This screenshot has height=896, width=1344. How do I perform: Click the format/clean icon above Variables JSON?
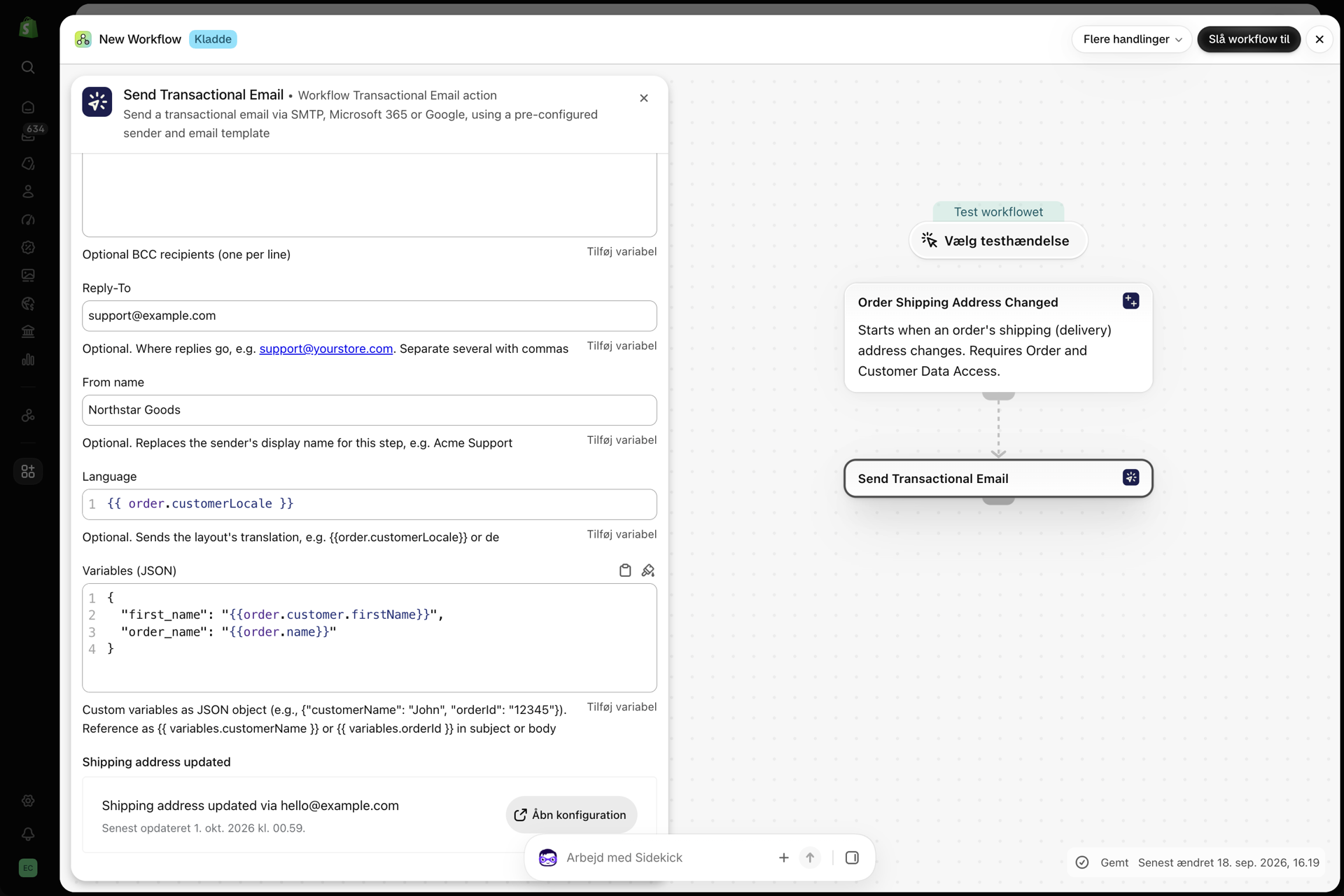click(x=648, y=570)
